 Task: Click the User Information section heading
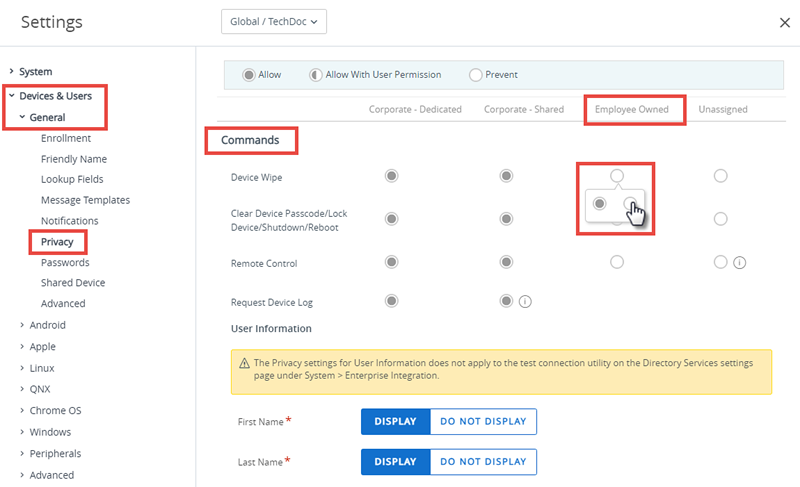pyautogui.click(x=271, y=328)
